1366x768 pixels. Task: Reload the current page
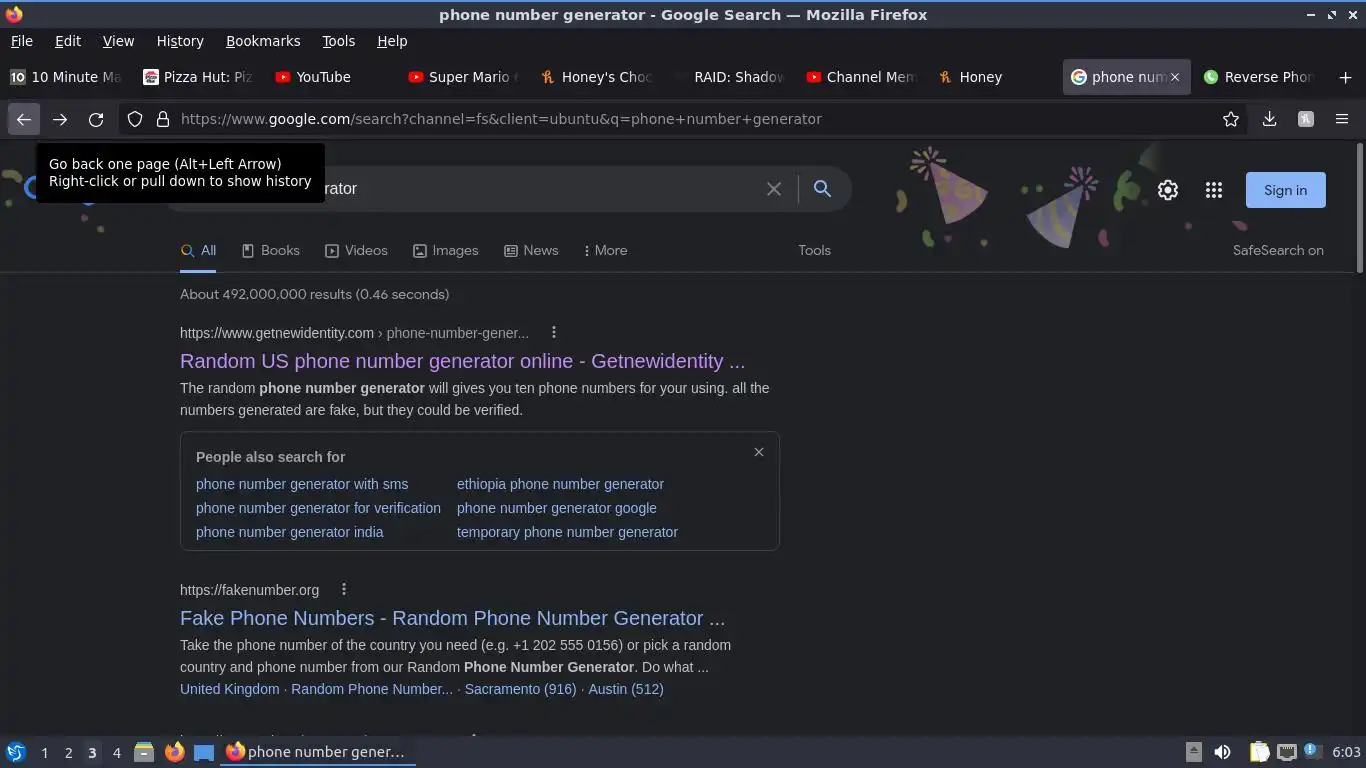[96, 119]
